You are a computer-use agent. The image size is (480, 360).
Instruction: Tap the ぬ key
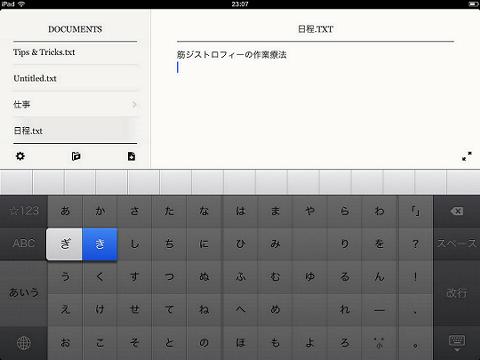(204, 277)
